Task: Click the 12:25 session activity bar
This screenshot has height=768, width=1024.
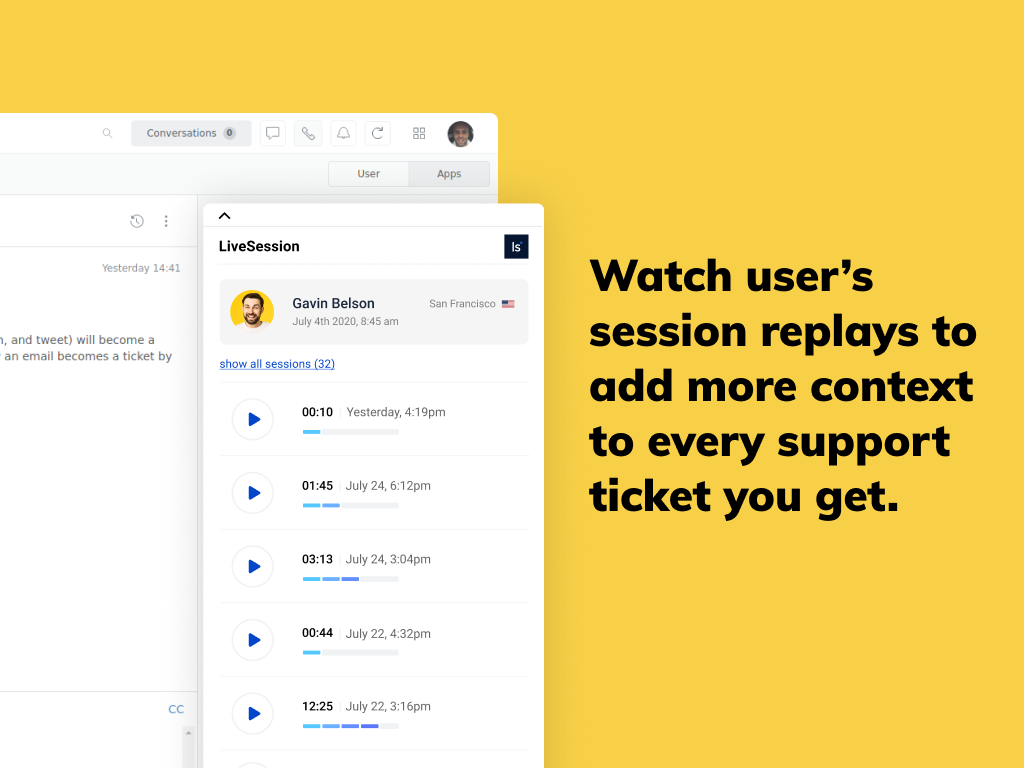Action: click(x=350, y=726)
